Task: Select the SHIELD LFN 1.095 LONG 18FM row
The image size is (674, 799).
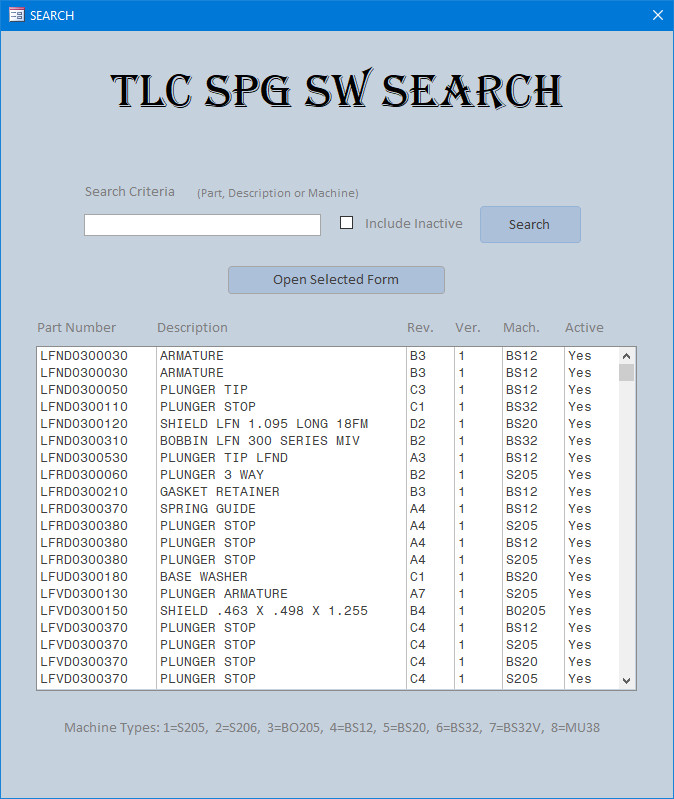Action: (x=329, y=424)
